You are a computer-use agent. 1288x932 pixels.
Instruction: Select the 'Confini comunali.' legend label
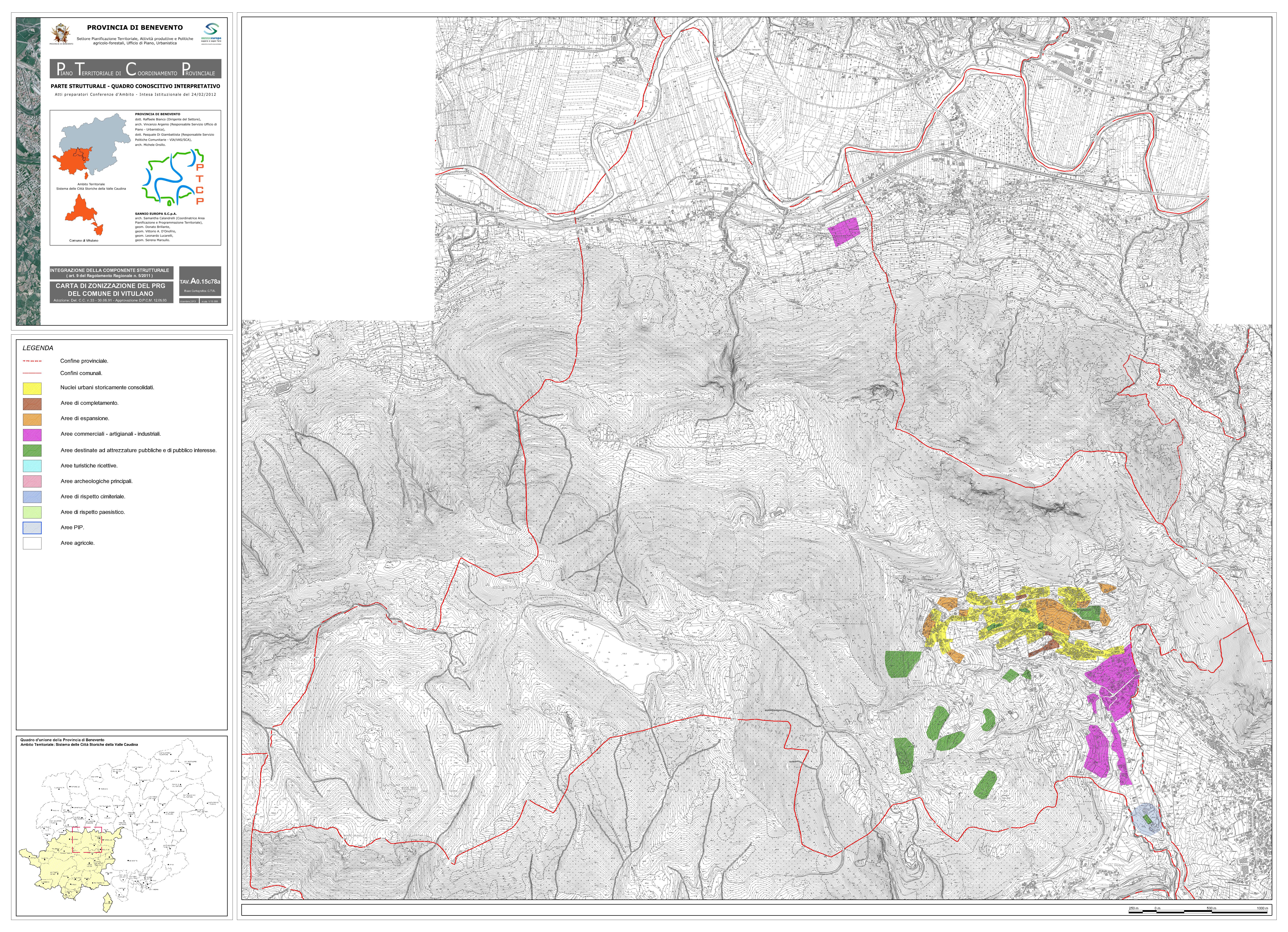(x=81, y=373)
